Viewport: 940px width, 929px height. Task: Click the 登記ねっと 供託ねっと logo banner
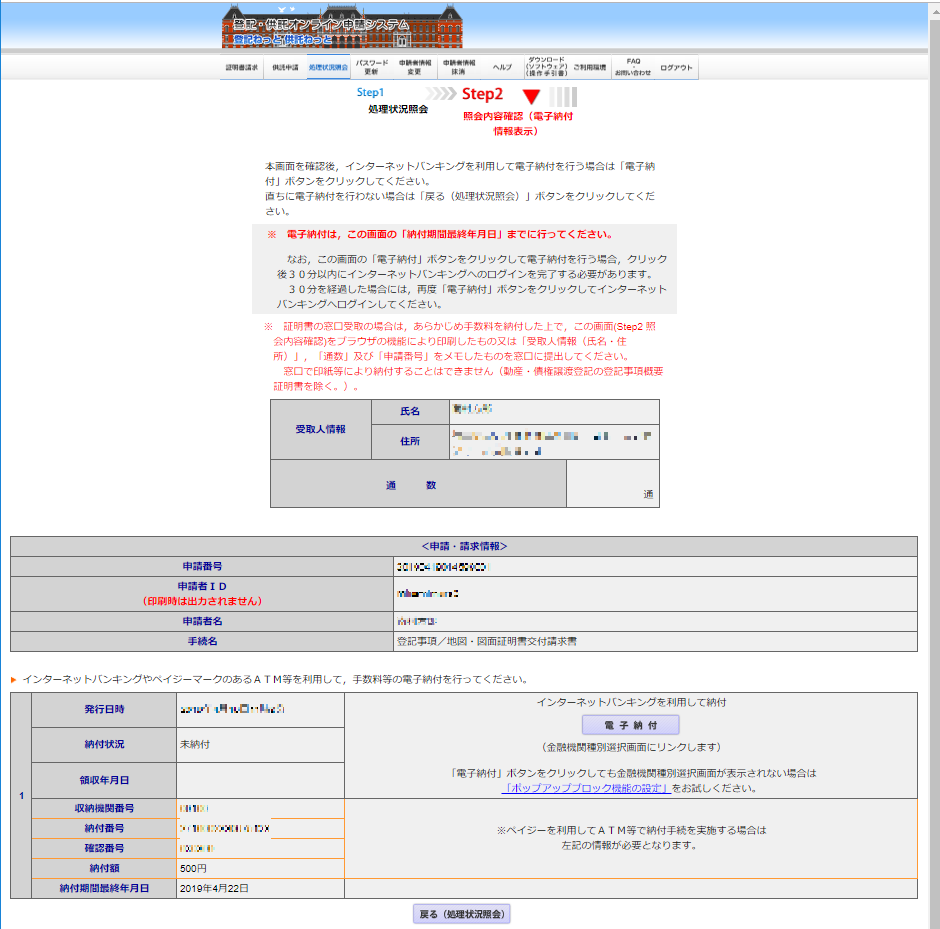coord(316,30)
